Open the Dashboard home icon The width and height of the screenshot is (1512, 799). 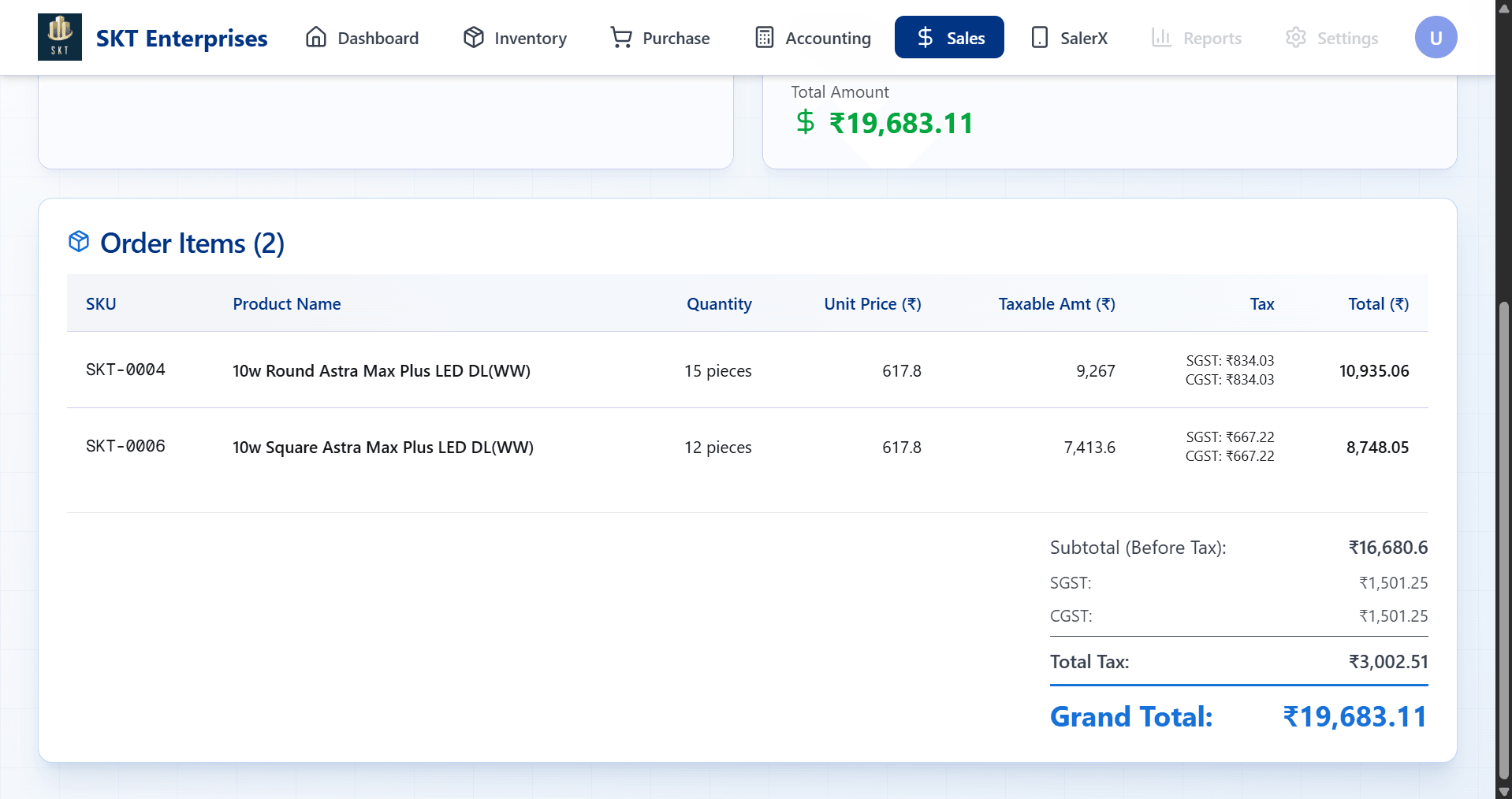coord(316,37)
